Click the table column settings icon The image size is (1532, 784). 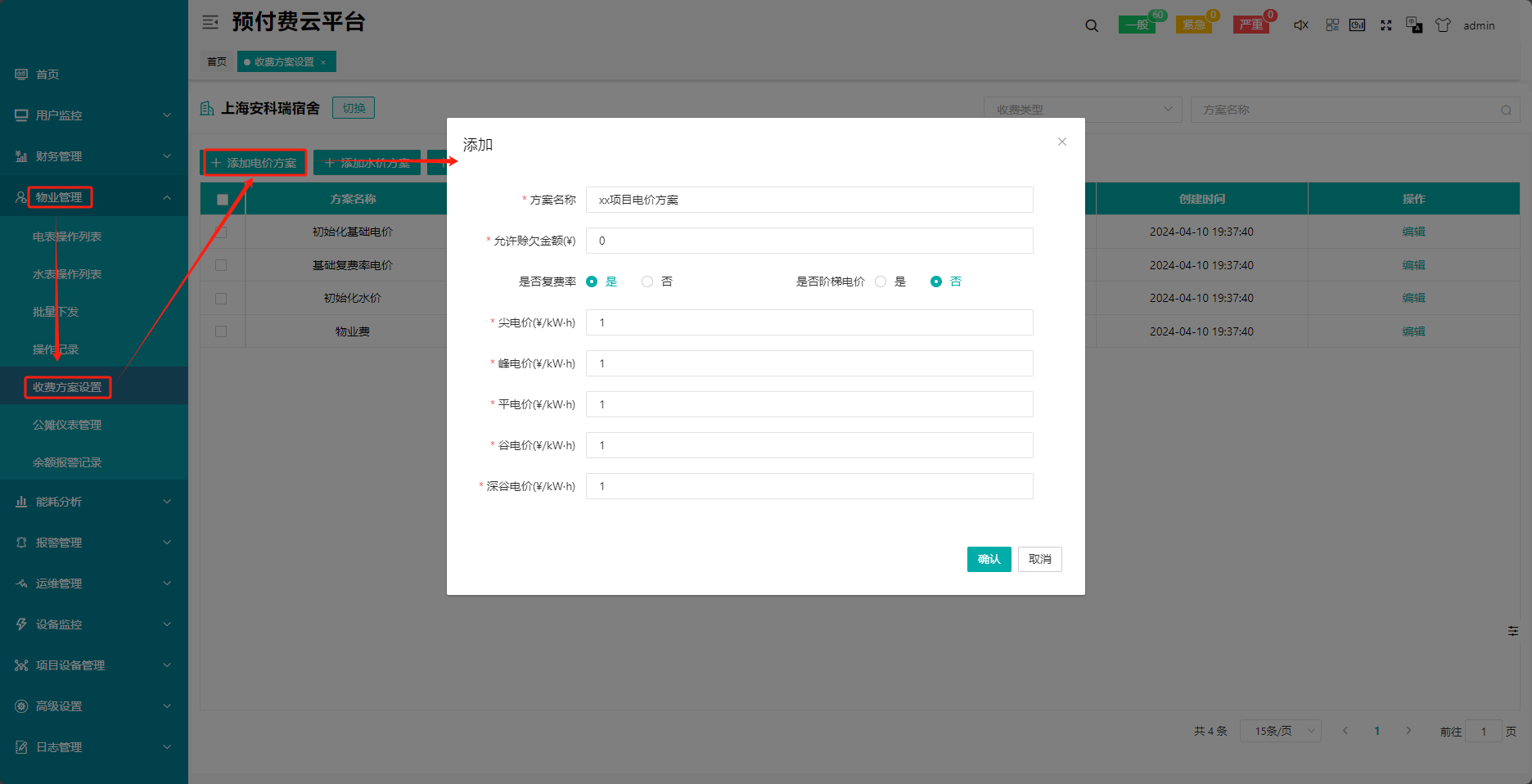coord(1512,631)
